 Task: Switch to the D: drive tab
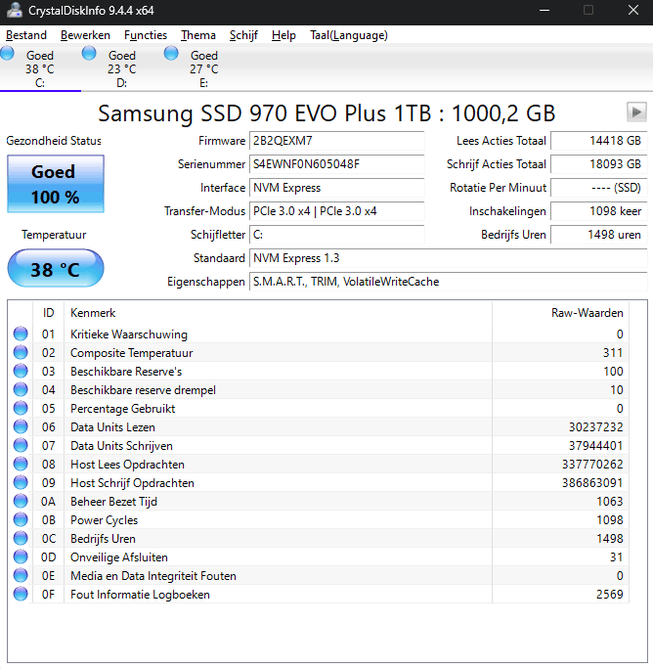click(x=122, y=68)
